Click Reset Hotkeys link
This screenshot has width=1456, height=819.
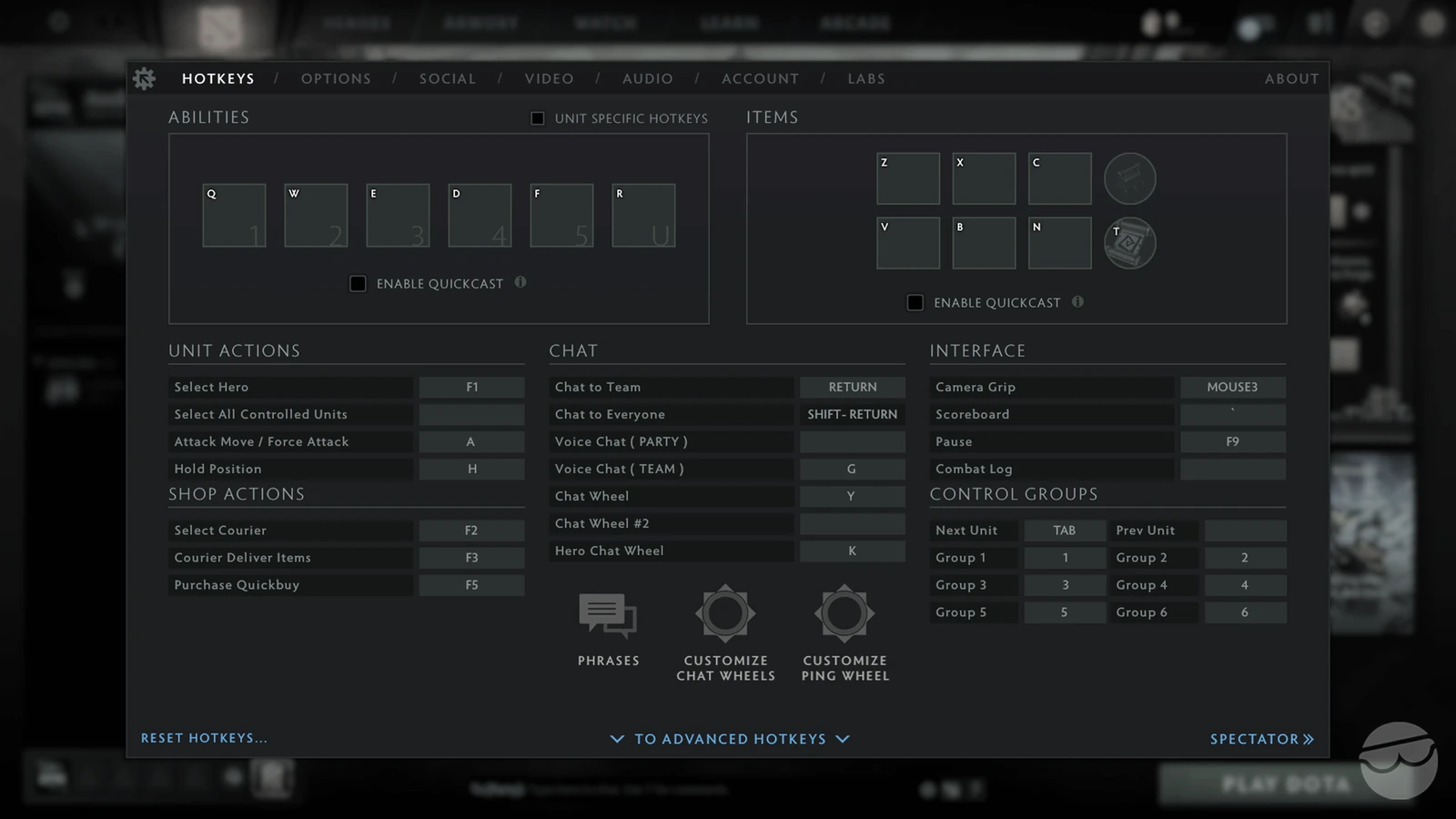[204, 738]
